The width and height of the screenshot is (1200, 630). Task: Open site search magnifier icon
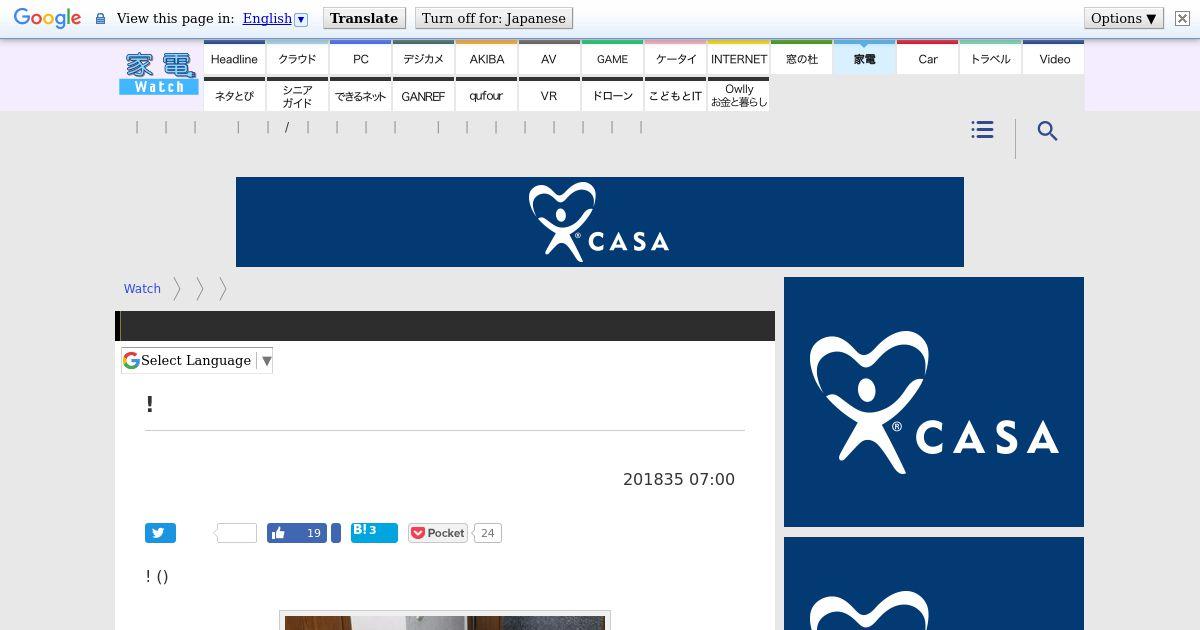tap(1047, 131)
